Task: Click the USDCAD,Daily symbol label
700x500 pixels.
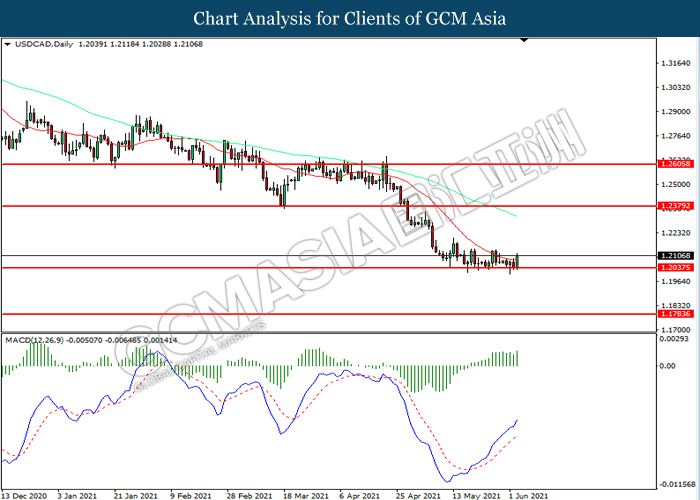Action: click(x=39, y=45)
